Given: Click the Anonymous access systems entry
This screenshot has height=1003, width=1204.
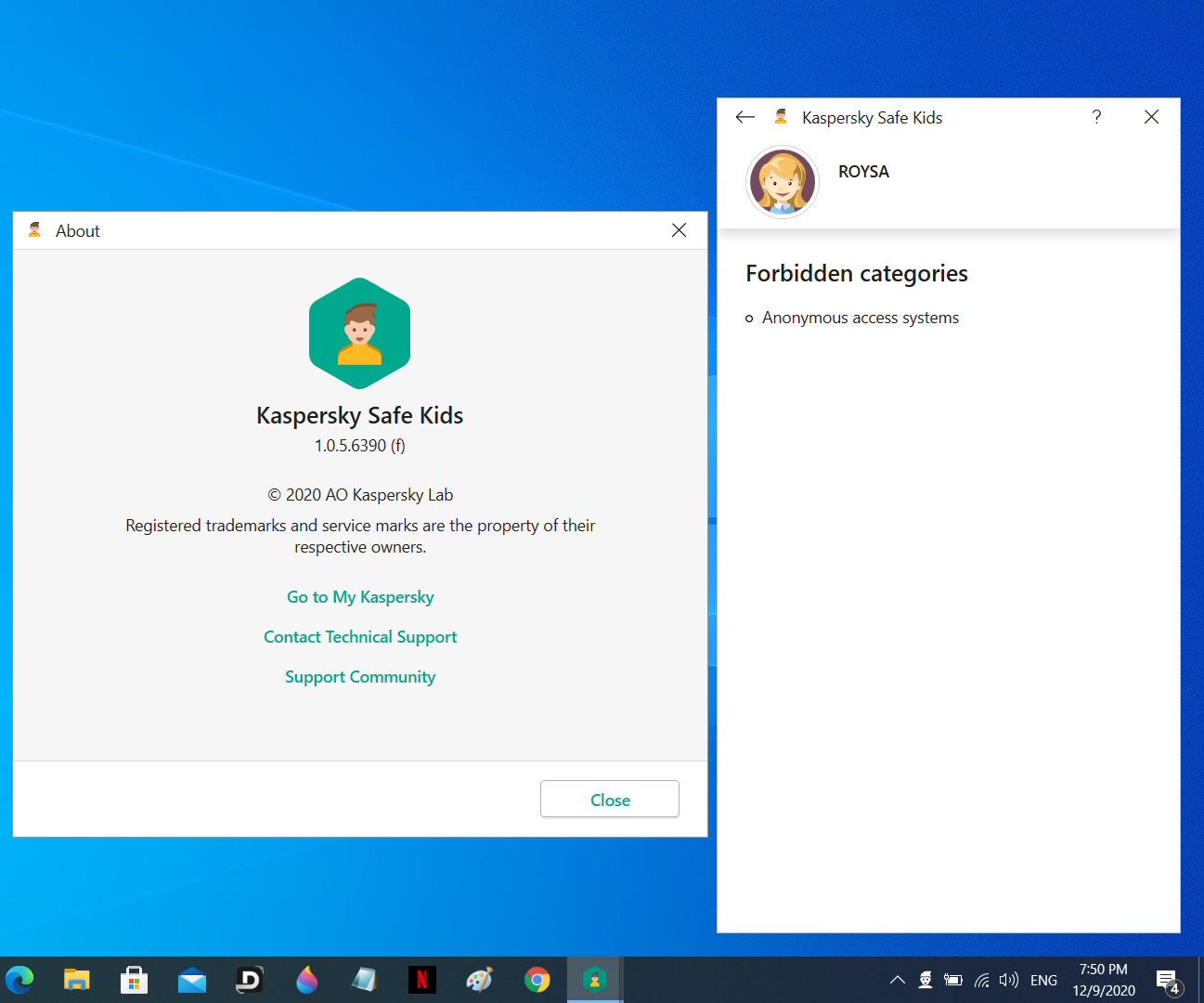Looking at the screenshot, I should [861, 318].
